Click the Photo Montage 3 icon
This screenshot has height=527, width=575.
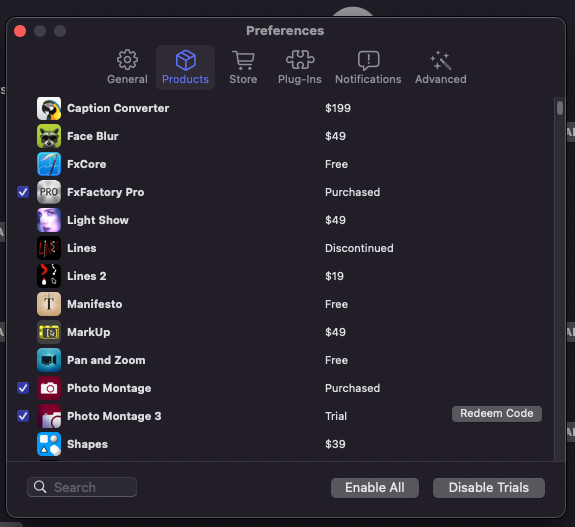click(49, 416)
